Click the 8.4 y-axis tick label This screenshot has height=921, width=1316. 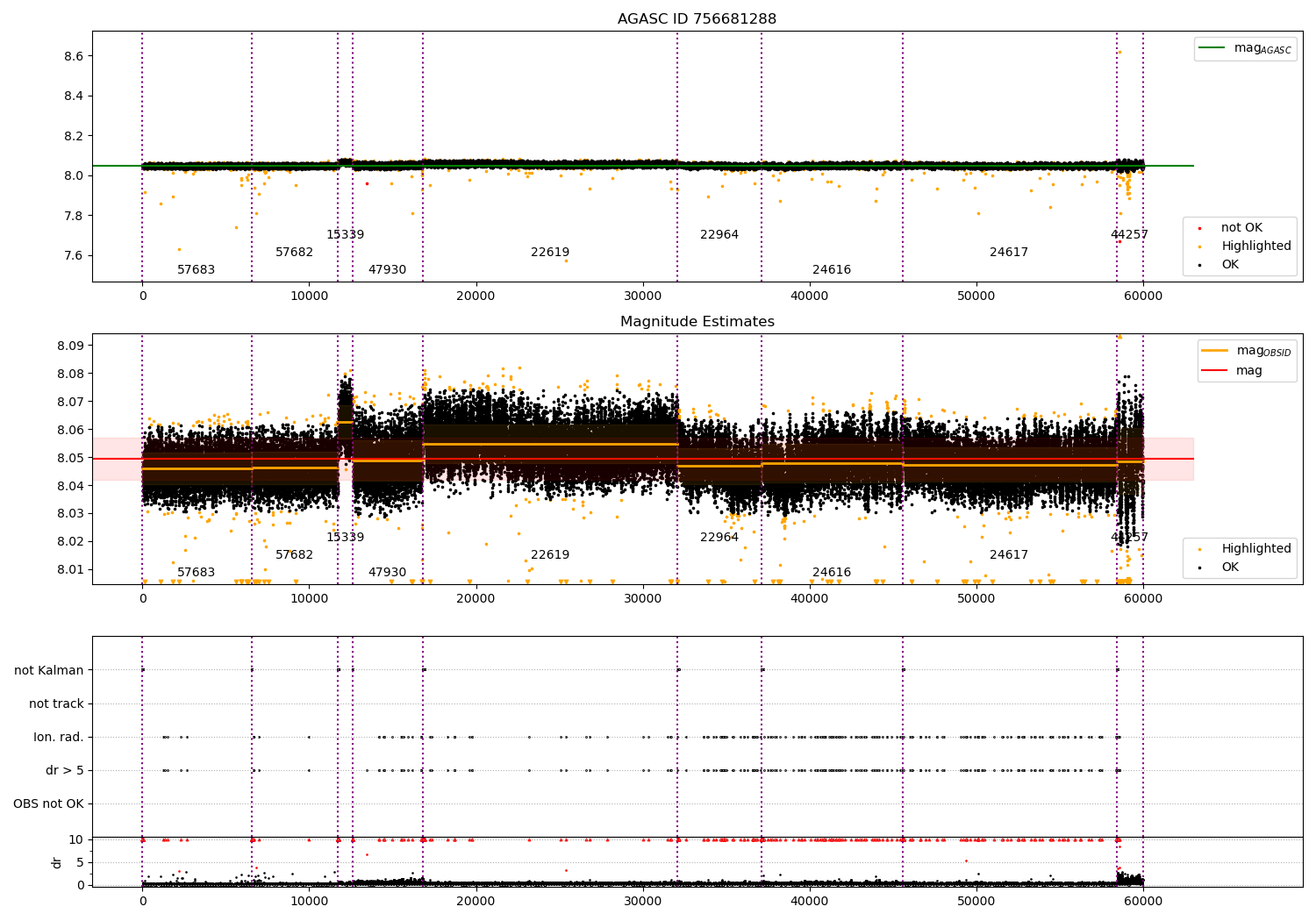point(74,96)
